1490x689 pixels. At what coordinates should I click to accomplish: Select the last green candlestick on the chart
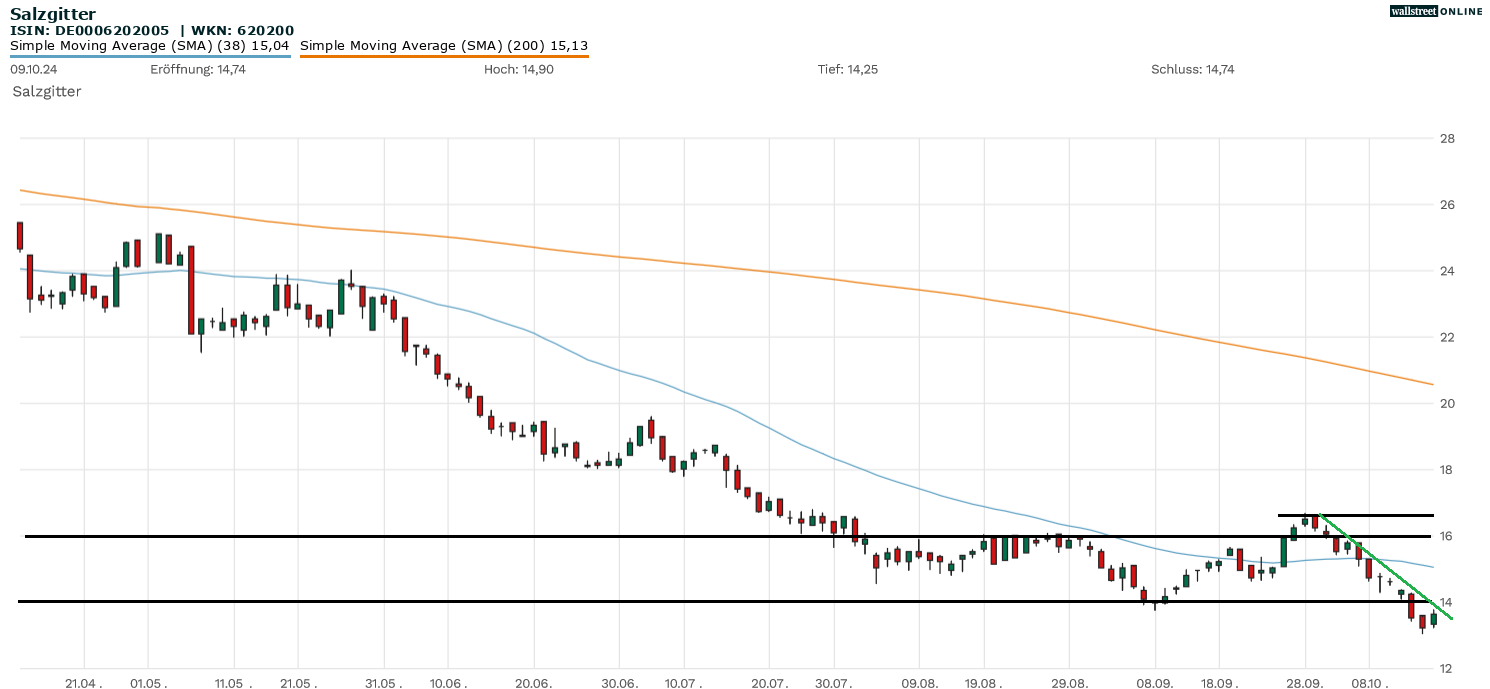1433,619
